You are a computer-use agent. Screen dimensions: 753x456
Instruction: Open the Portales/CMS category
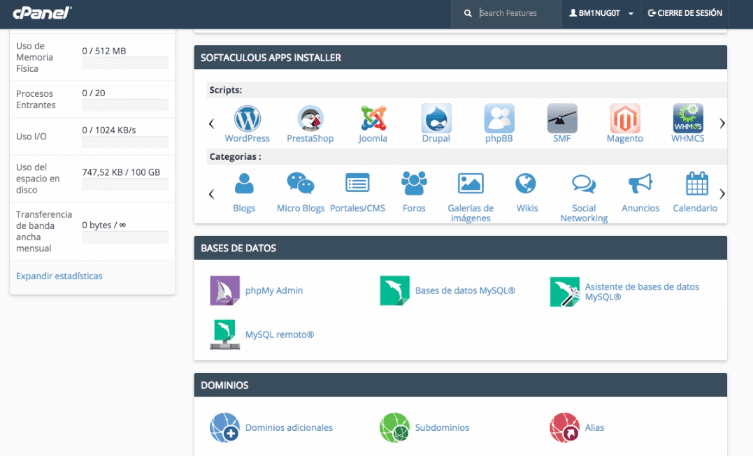pos(357,183)
